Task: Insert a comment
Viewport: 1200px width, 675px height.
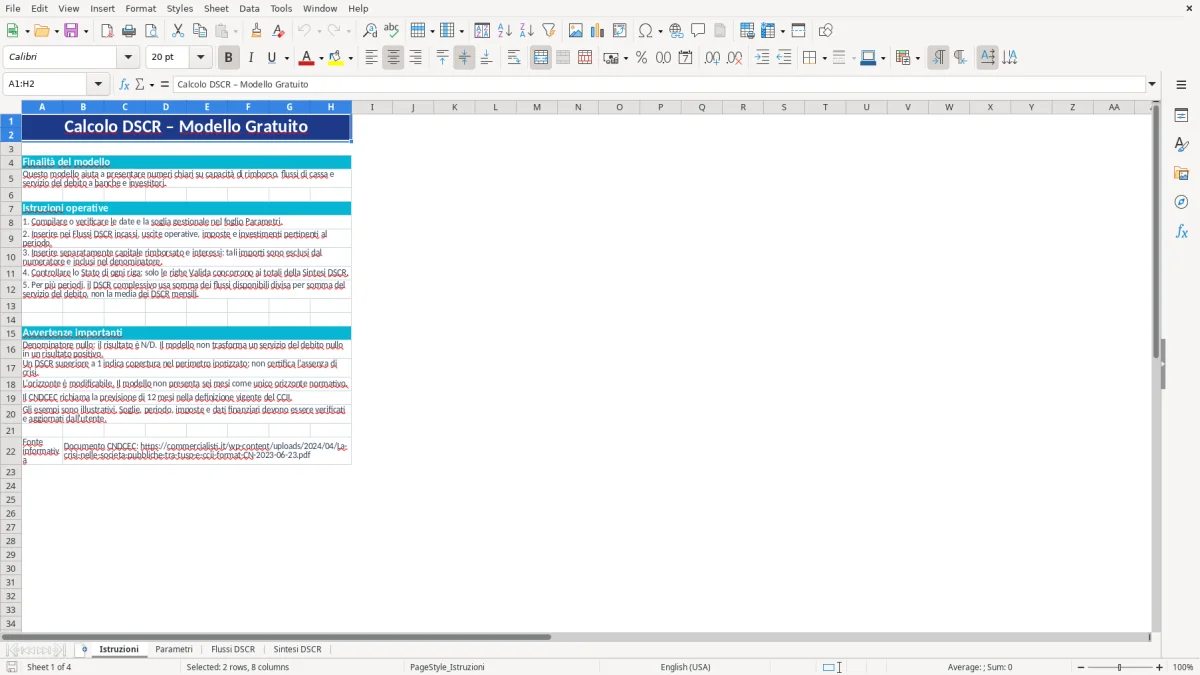Action: [x=698, y=31]
